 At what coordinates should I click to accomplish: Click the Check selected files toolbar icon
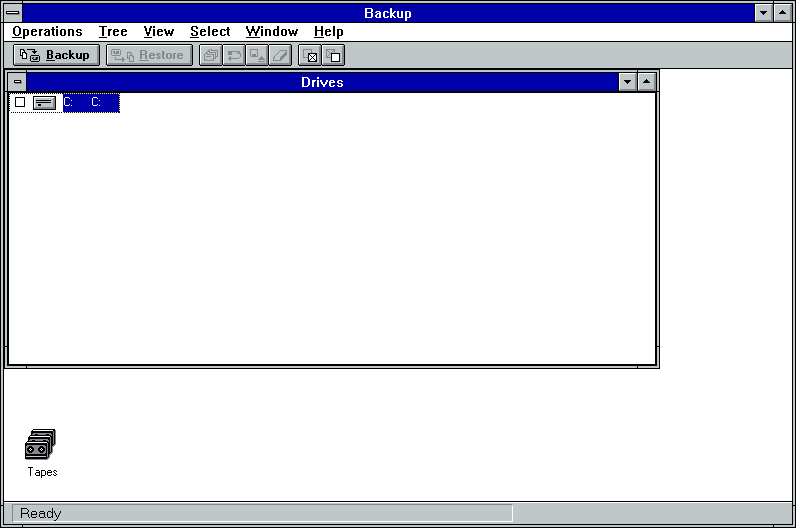coord(310,55)
